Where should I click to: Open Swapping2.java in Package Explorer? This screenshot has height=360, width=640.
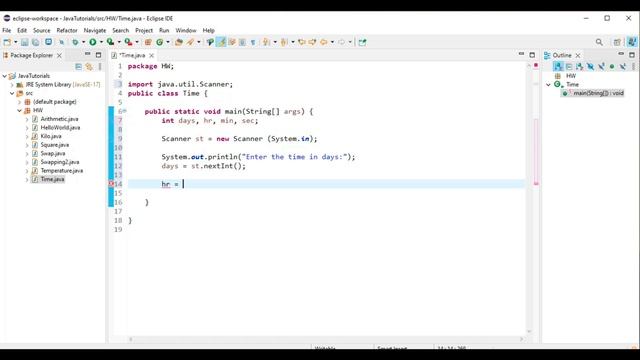(x=60, y=162)
